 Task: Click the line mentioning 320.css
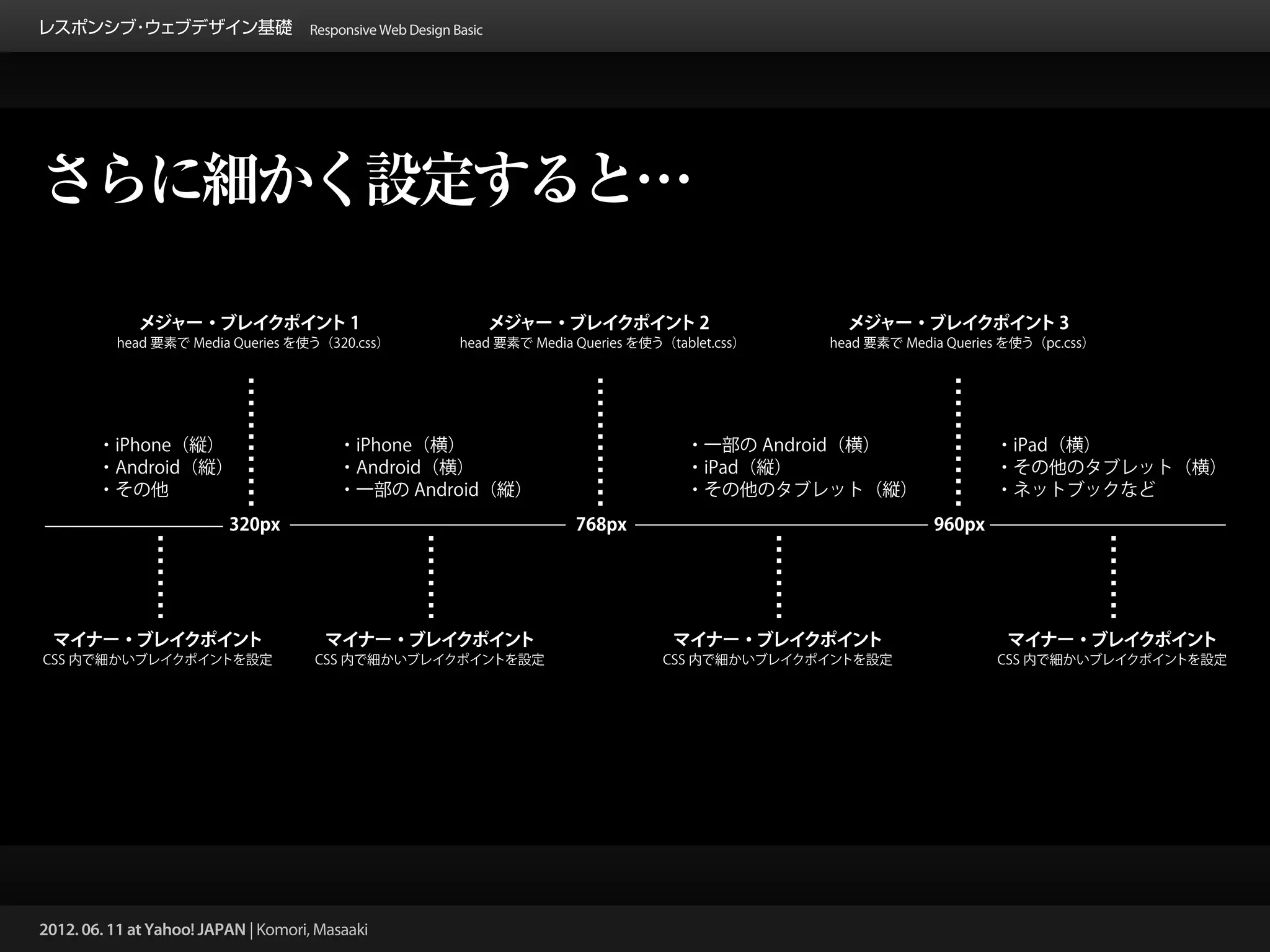click(249, 343)
